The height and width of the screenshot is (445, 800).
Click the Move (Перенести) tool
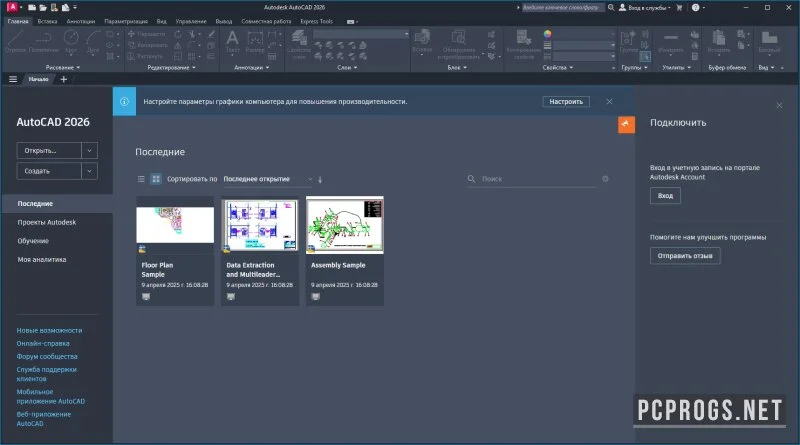point(147,34)
